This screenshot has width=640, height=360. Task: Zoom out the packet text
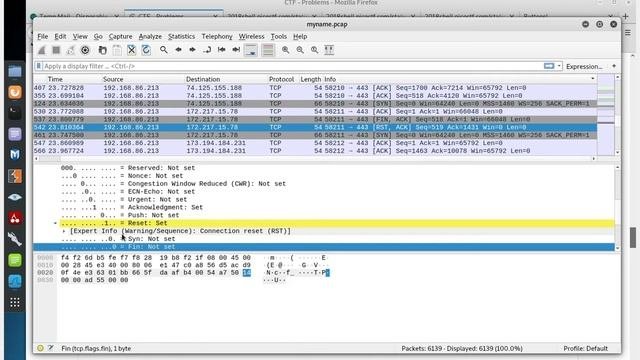(x=300, y=50)
